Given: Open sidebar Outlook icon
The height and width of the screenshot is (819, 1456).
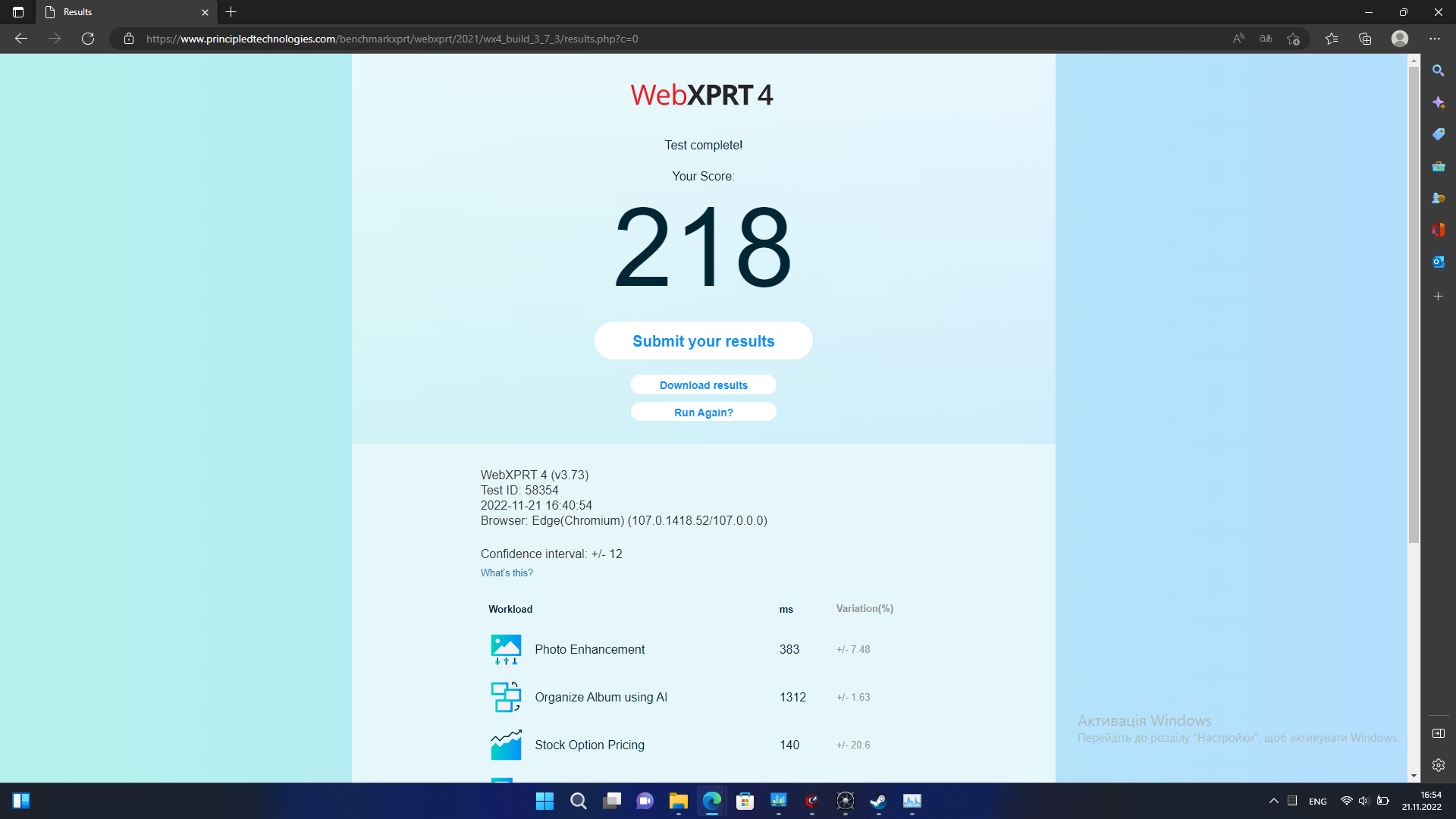Looking at the screenshot, I should point(1439,262).
